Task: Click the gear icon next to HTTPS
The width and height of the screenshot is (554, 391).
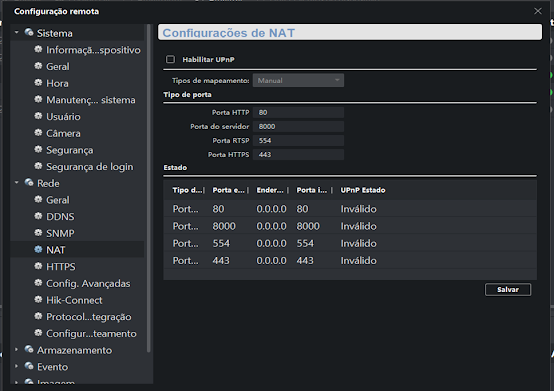Action: [38, 266]
